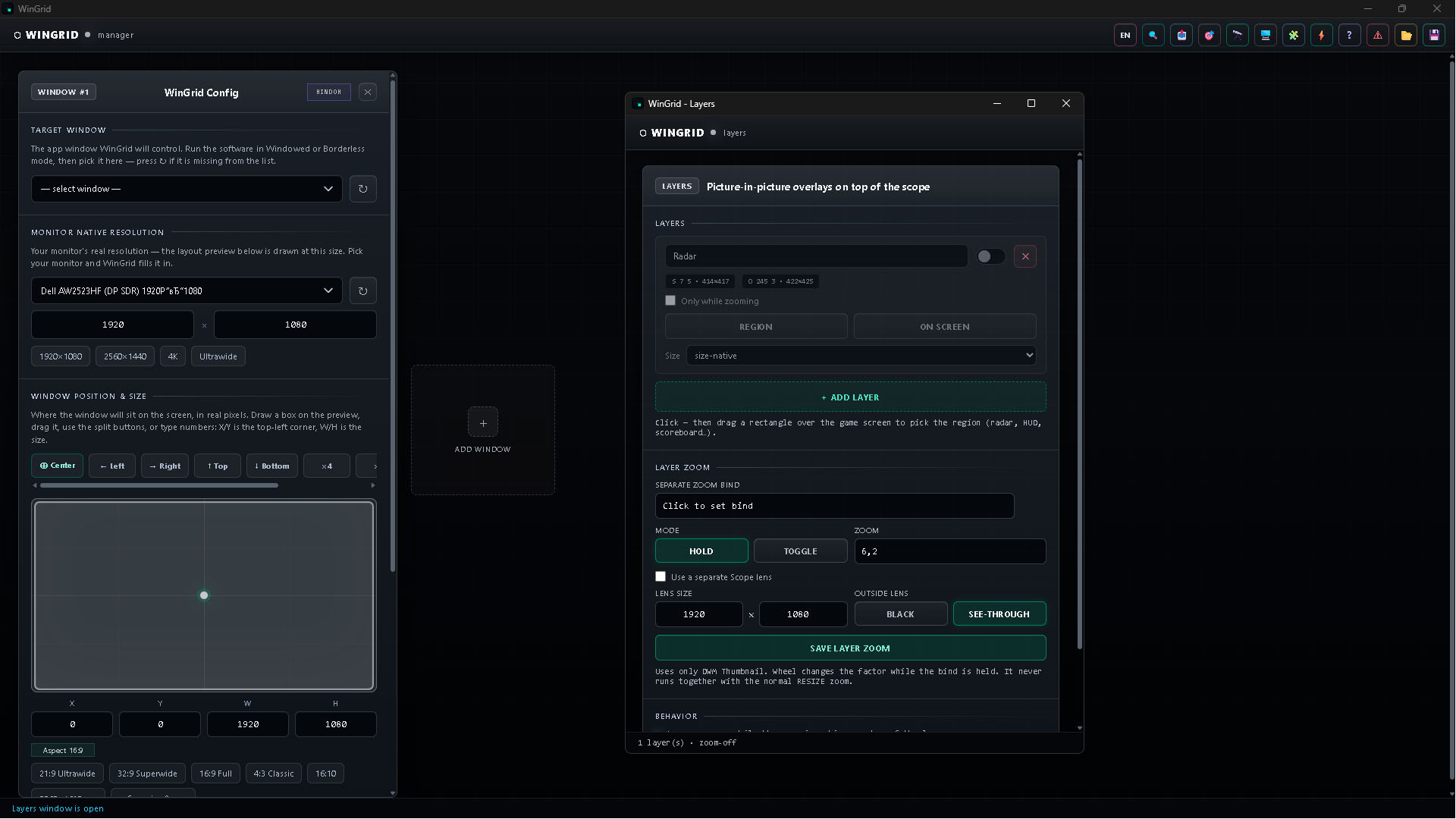Click the WINDOW #1 label badge
This screenshot has height=819, width=1456.
pyautogui.click(x=64, y=92)
